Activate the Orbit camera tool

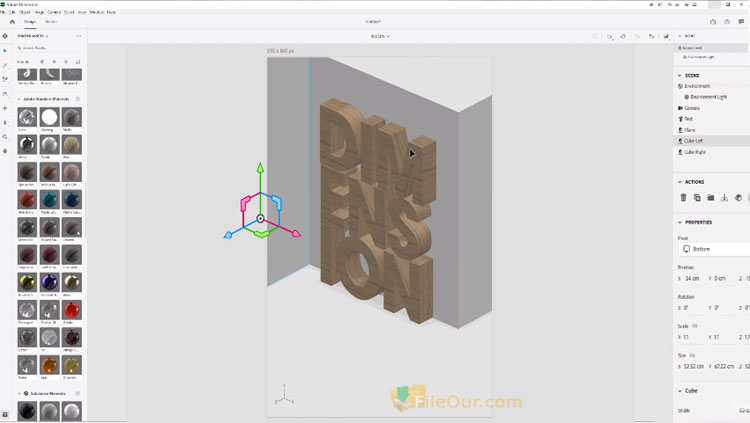tap(5, 94)
